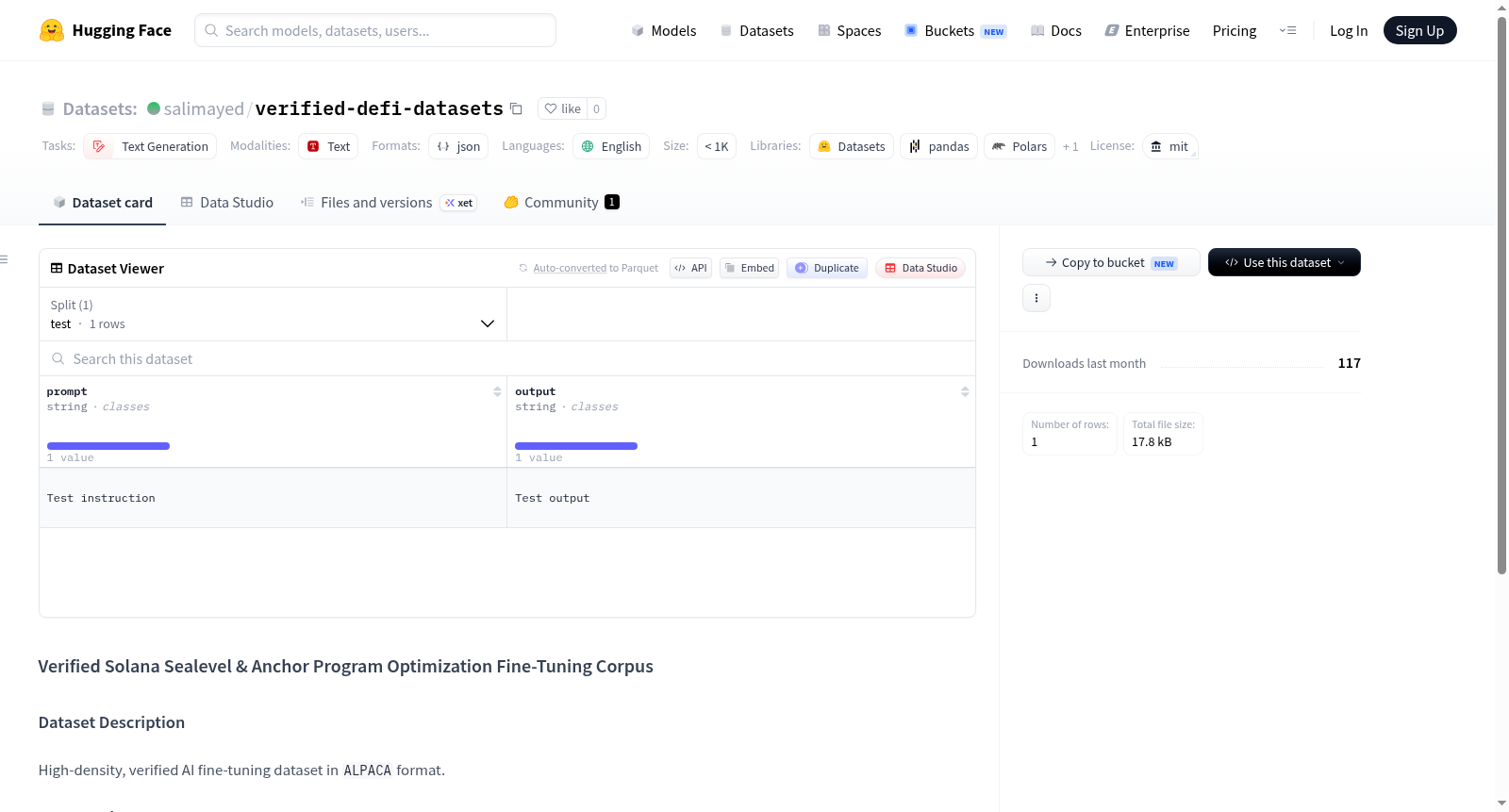
Task: Click the Auto-converted to Parquet link
Action: tap(570, 268)
